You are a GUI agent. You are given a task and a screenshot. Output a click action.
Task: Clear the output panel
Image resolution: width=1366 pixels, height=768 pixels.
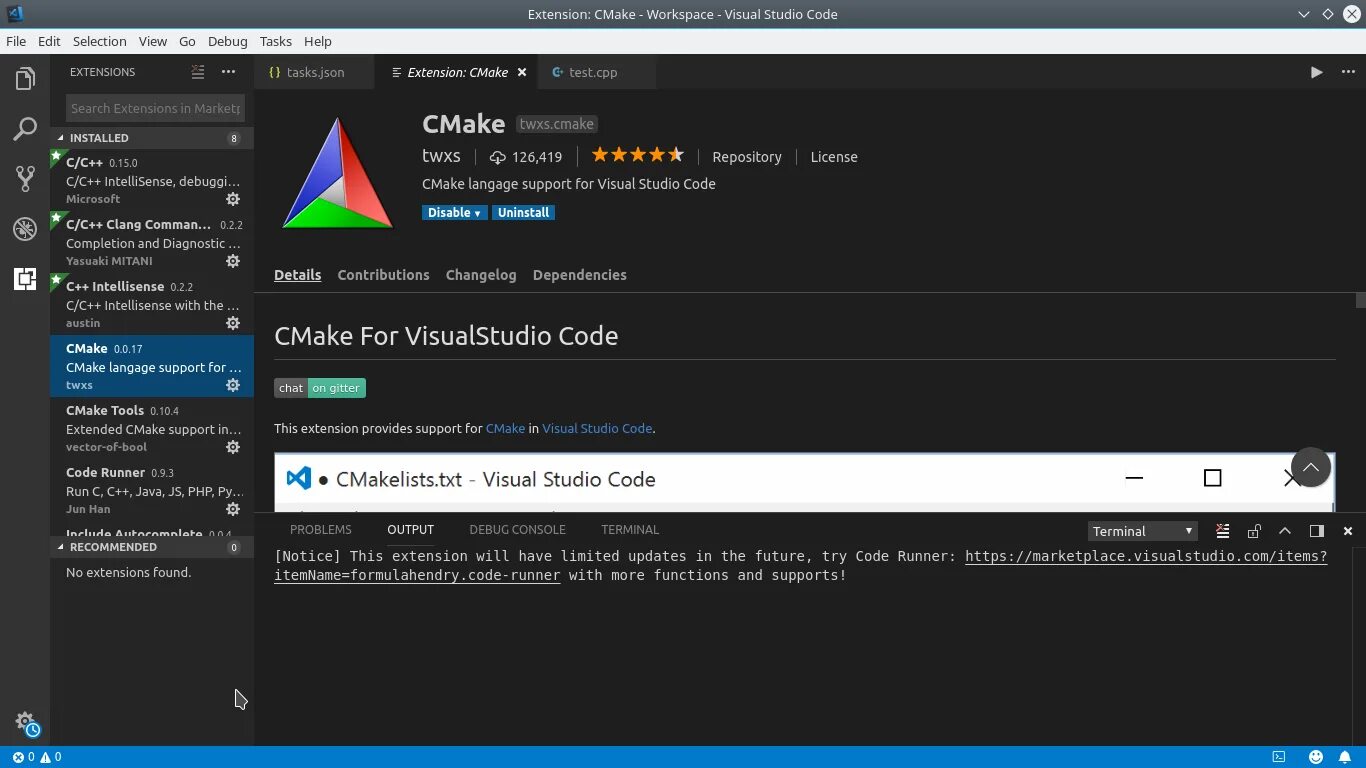(x=1222, y=531)
